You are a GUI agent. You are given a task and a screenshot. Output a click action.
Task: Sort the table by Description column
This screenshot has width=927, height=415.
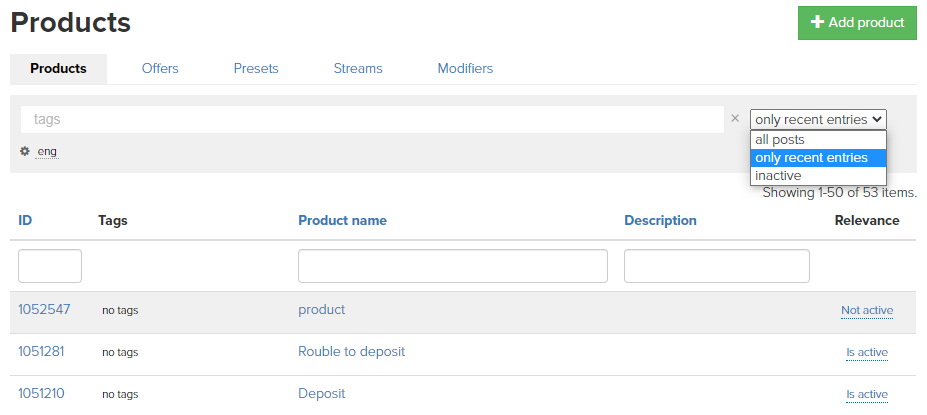pos(660,221)
